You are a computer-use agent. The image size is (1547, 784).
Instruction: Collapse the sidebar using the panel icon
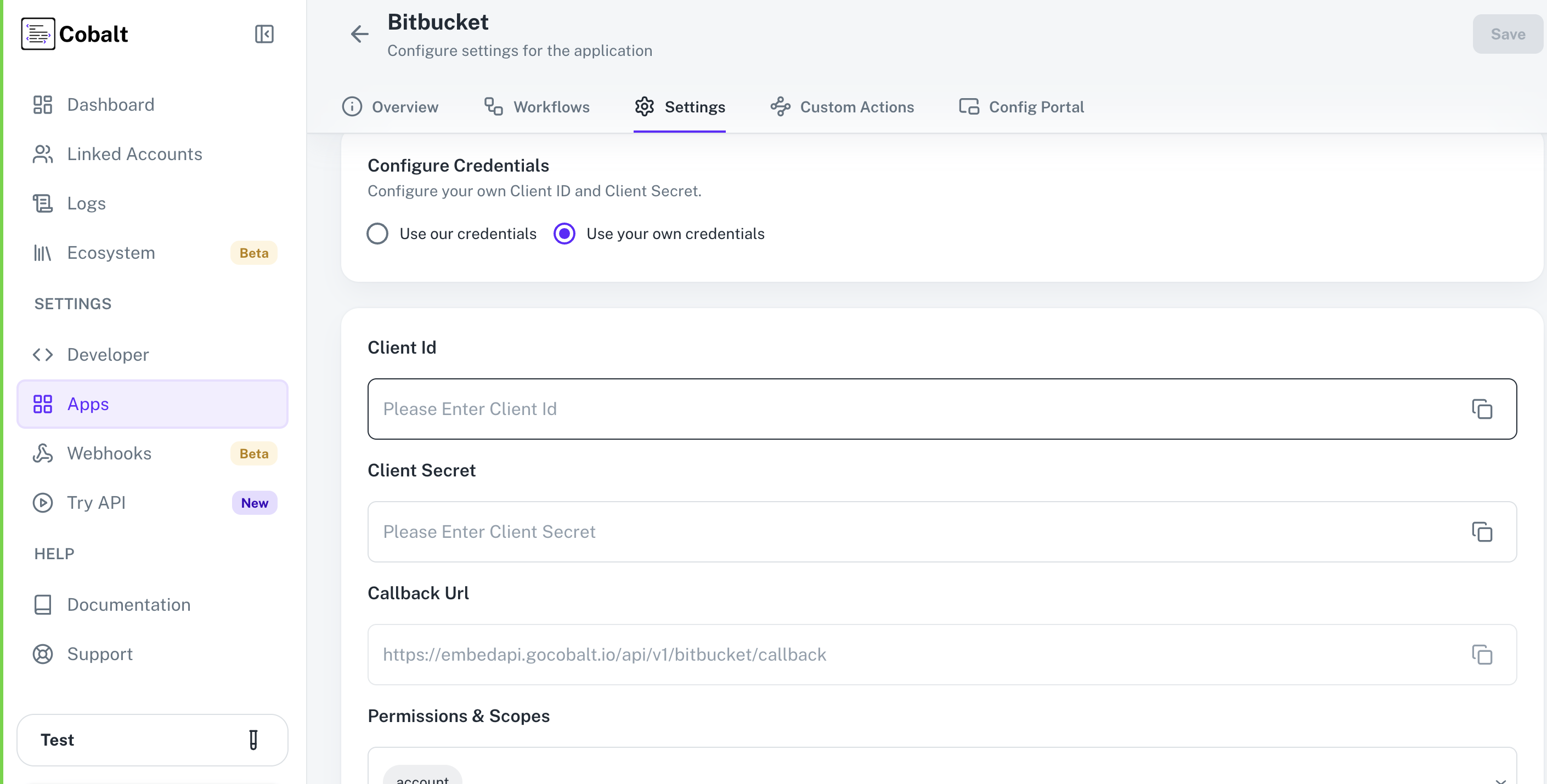(264, 33)
